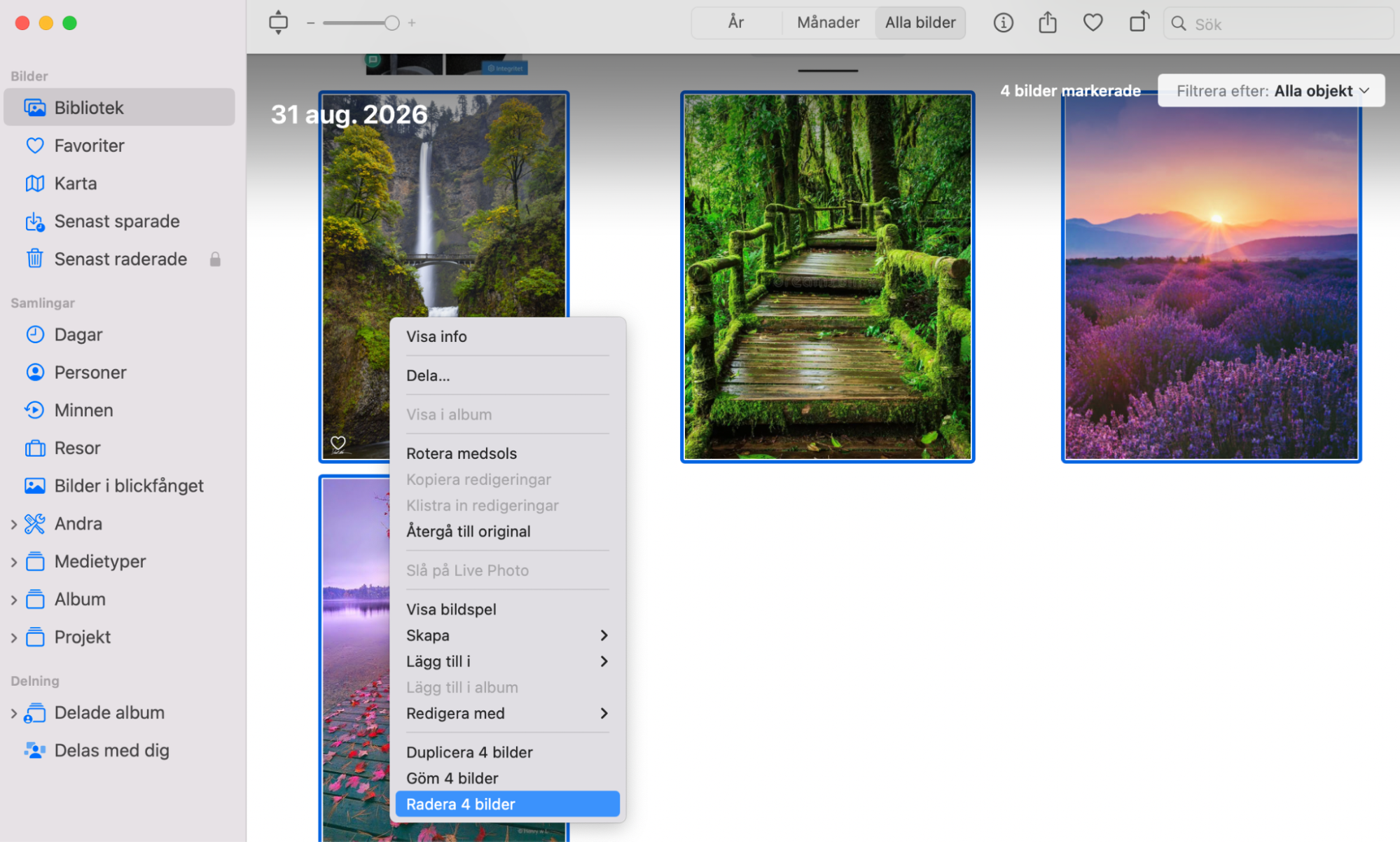
Task: Click the Info (i) toolbar icon
Action: click(1003, 23)
